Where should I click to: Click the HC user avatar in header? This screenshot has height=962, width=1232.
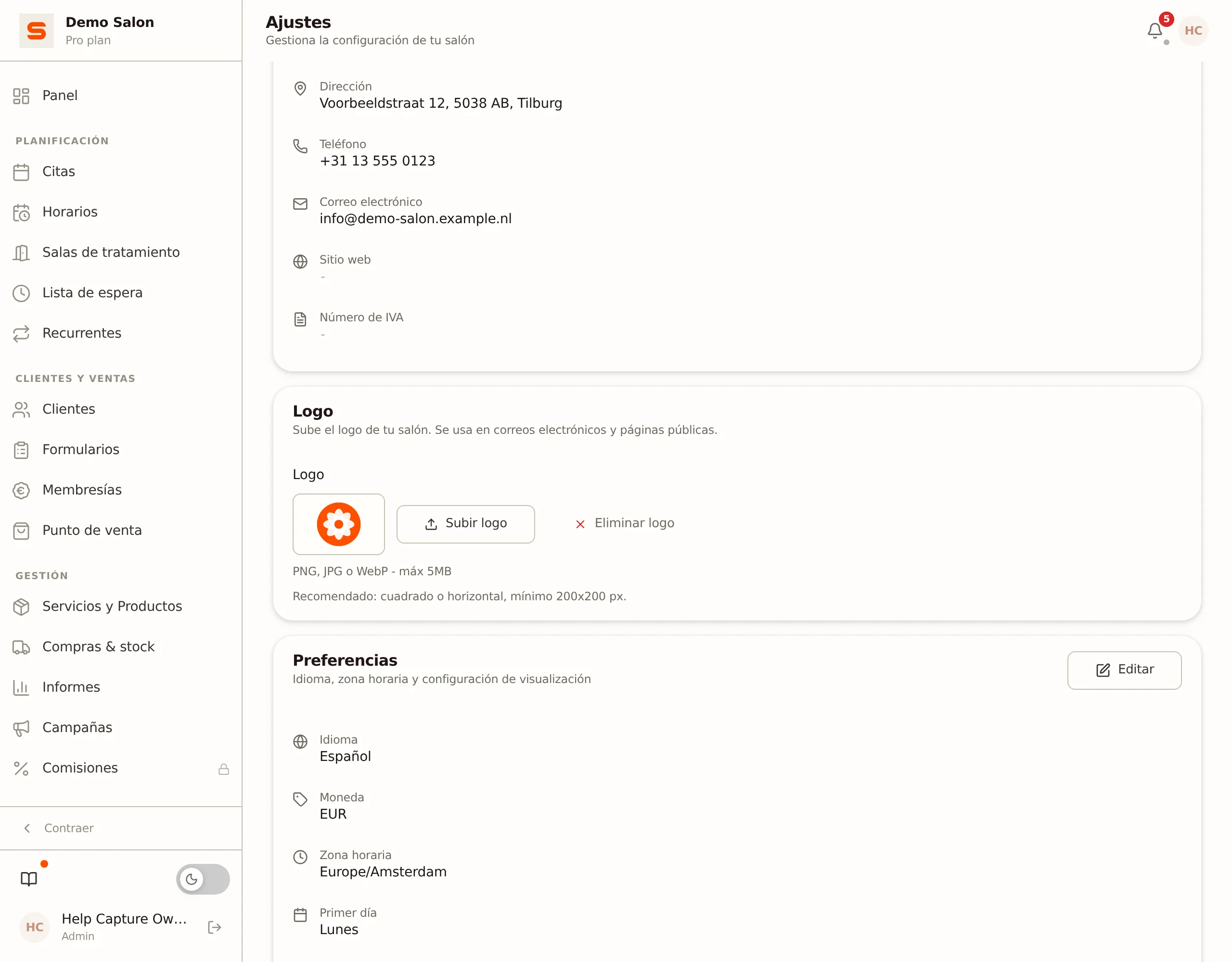(x=1193, y=30)
